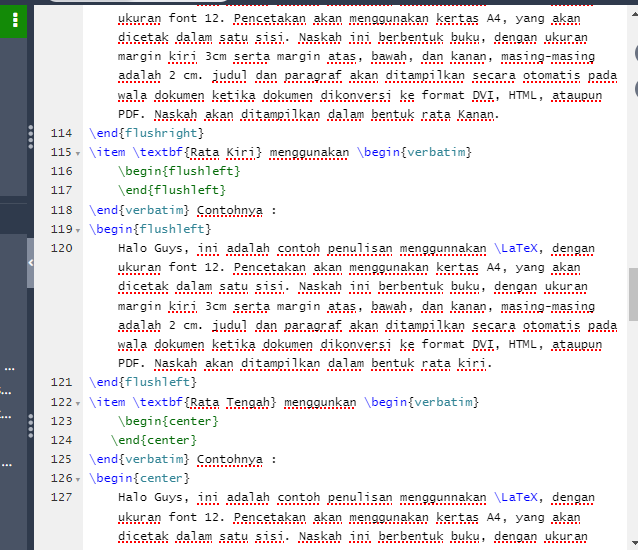Select line number 120 in the gutter
The height and width of the screenshot is (550, 638).
click(61, 248)
